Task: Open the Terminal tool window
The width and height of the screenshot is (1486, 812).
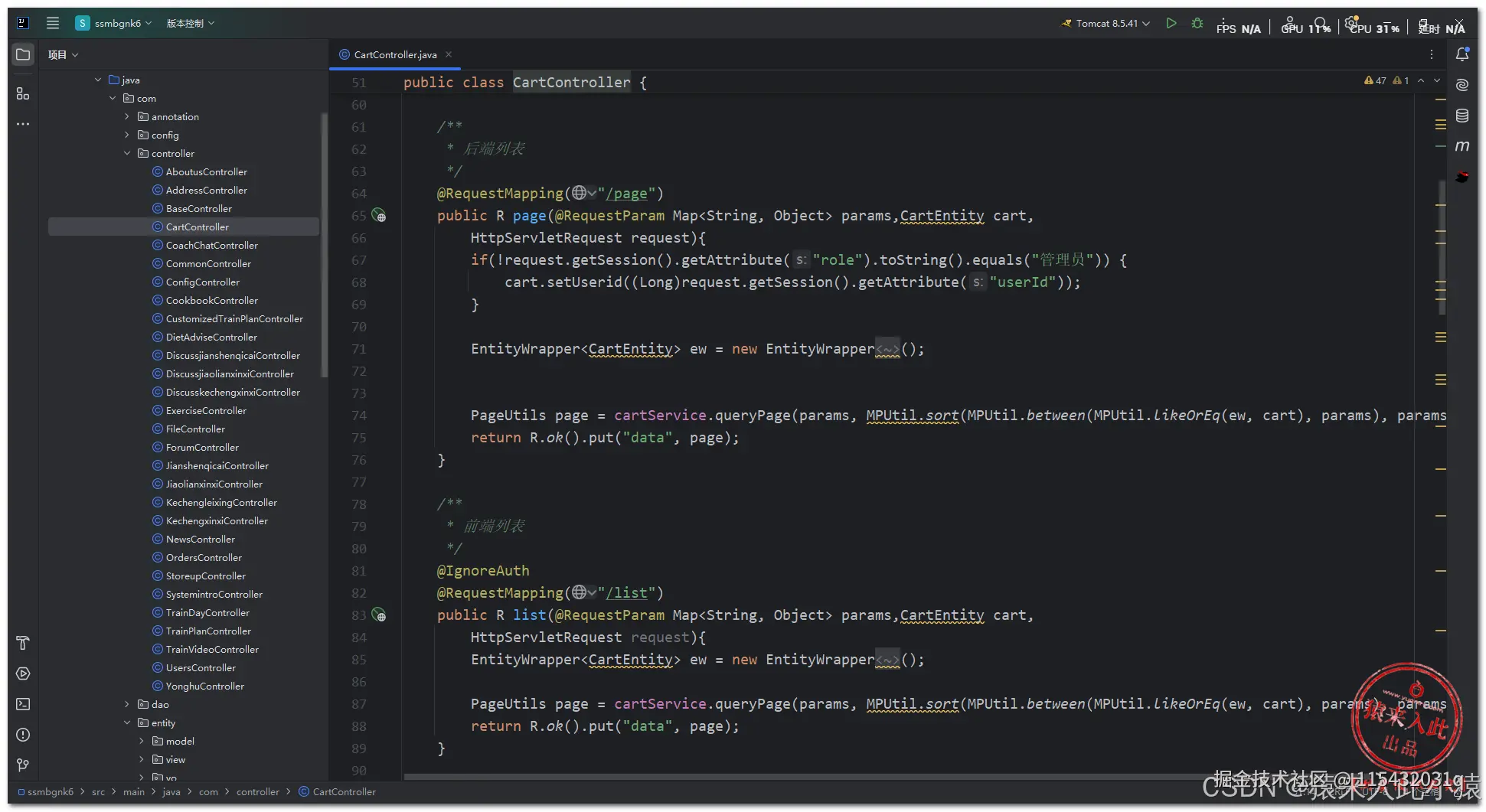Action: tap(23, 704)
